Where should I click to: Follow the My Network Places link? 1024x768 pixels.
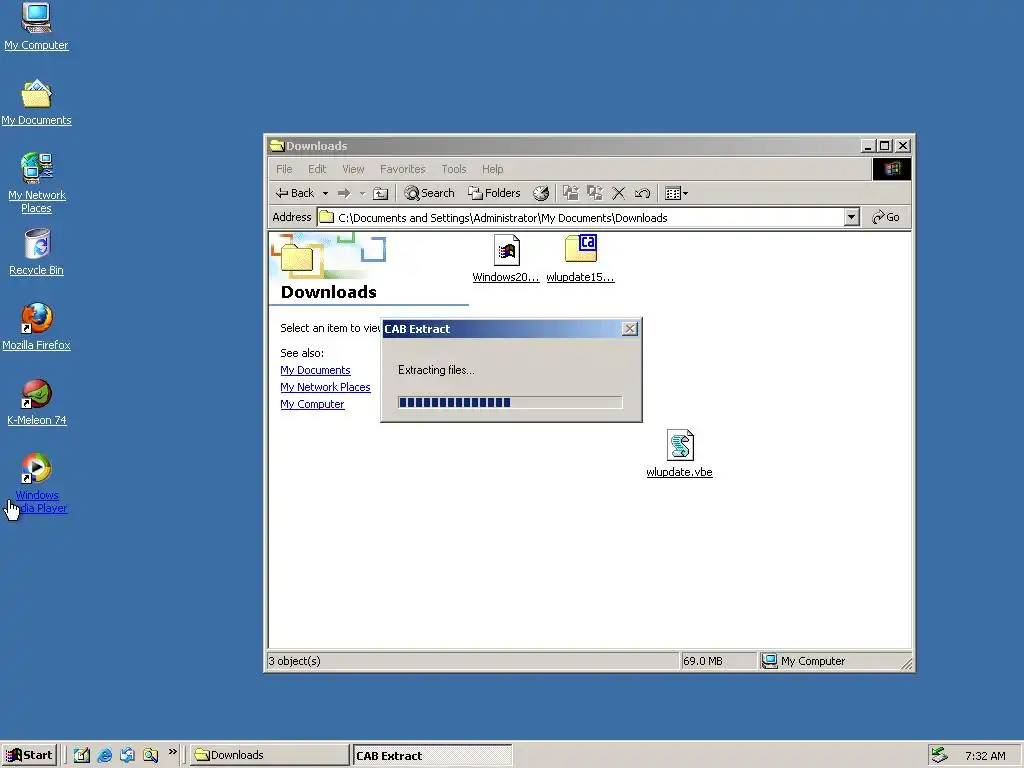pyautogui.click(x=325, y=387)
